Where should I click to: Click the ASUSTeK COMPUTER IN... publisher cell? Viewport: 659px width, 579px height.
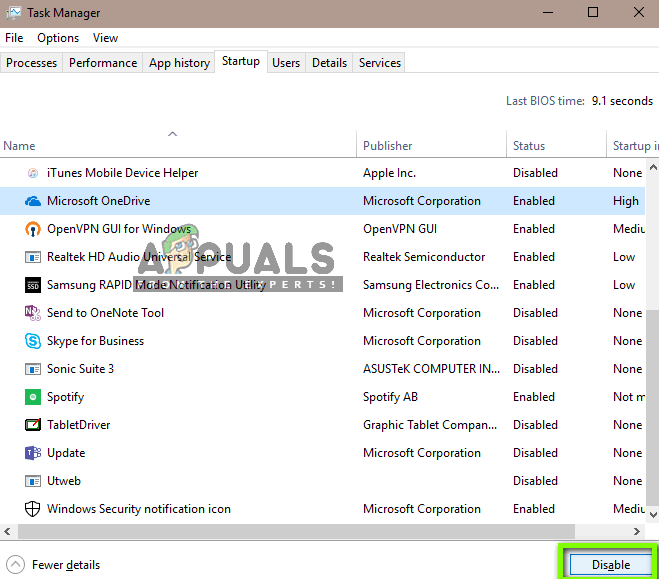pos(432,369)
